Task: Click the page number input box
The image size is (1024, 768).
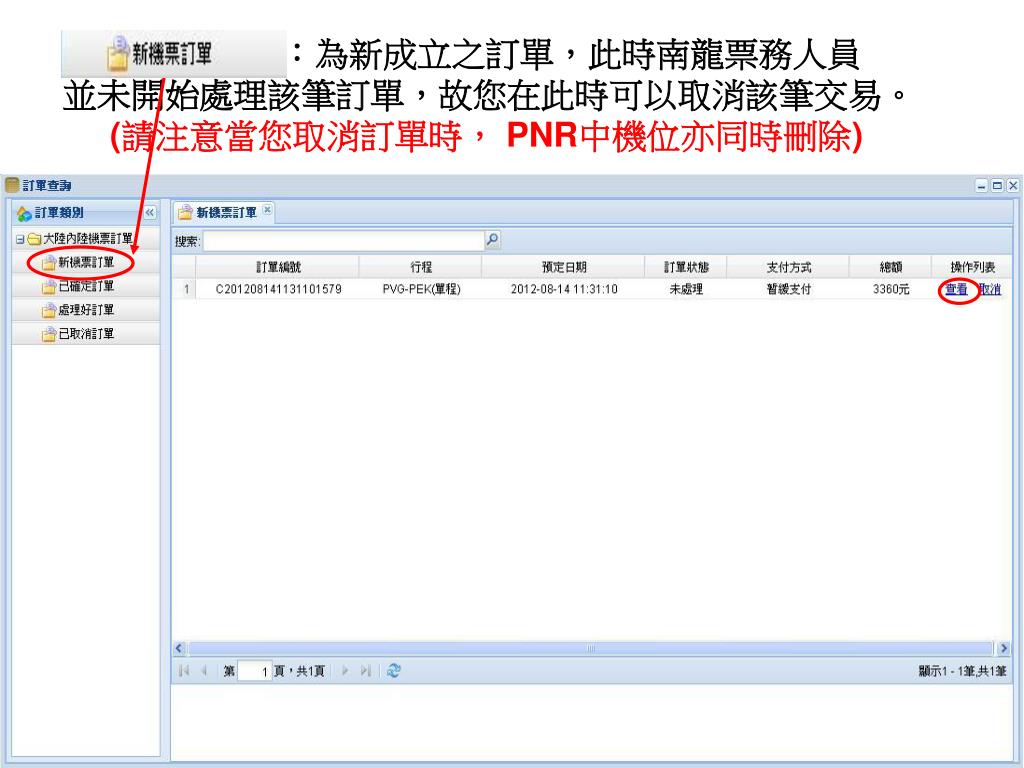Action: point(255,671)
